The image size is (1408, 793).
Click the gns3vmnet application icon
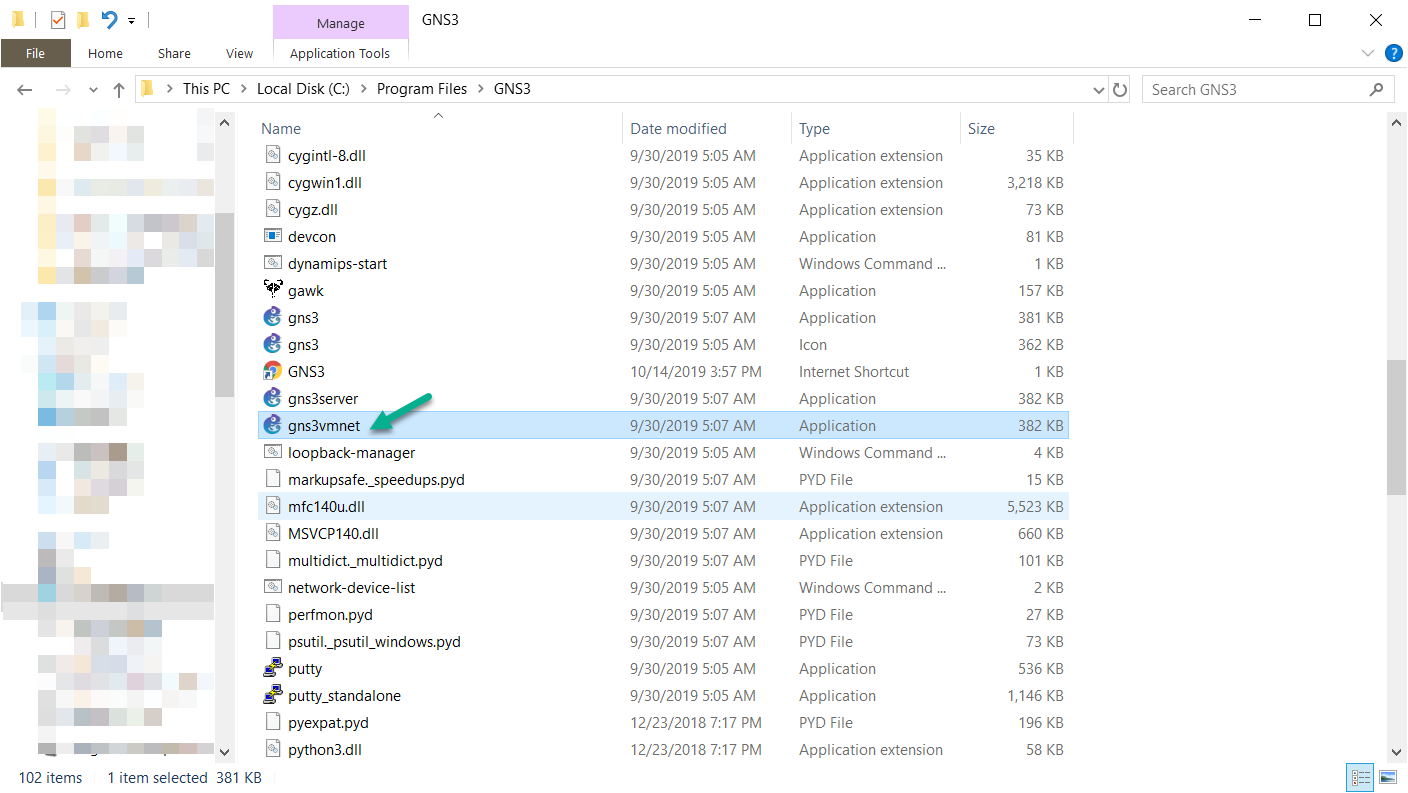[273, 425]
